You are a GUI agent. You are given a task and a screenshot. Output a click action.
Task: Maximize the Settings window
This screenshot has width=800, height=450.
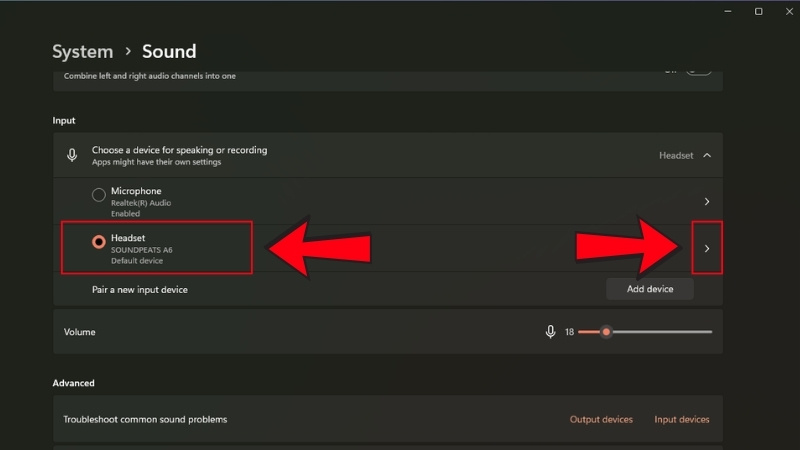click(758, 11)
